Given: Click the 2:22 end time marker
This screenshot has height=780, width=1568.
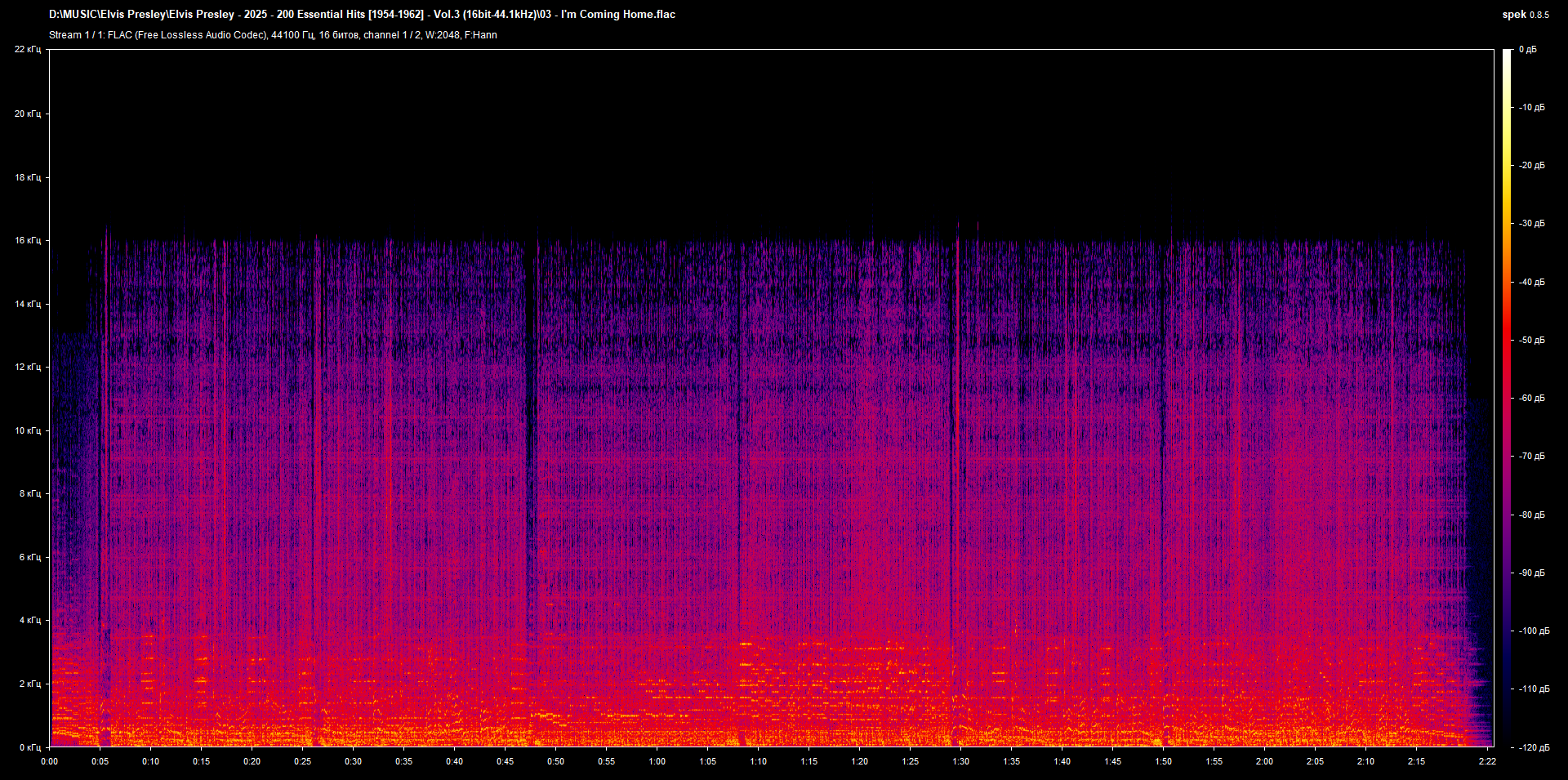Looking at the screenshot, I should [x=1486, y=761].
